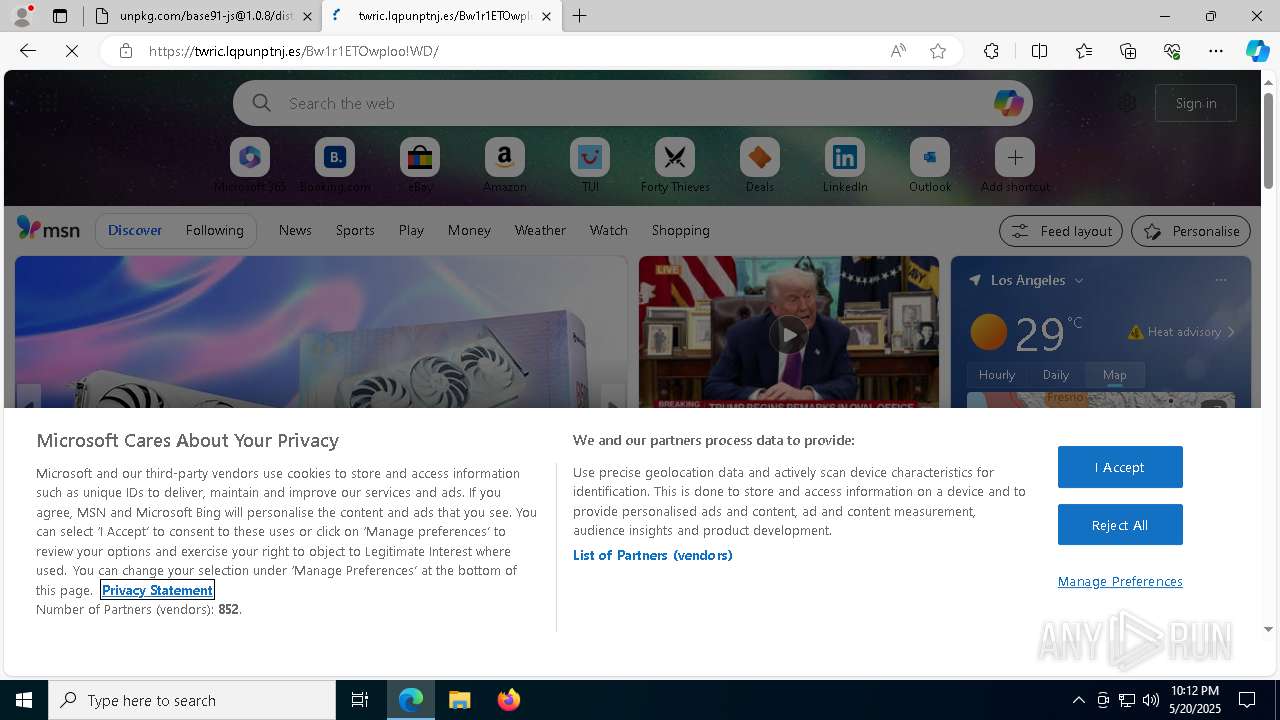This screenshot has height=720, width=1280.
Task: Show hidden system tray icons
Action: (x=1078, y=700)
